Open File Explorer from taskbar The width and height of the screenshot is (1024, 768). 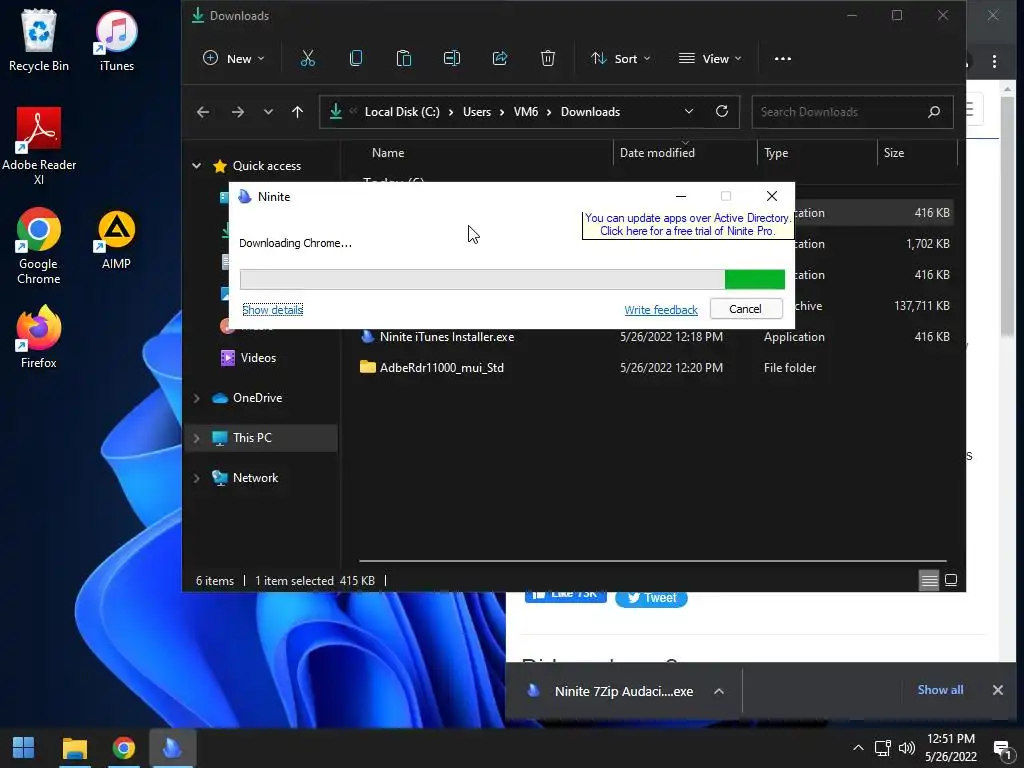pos(74,748)
